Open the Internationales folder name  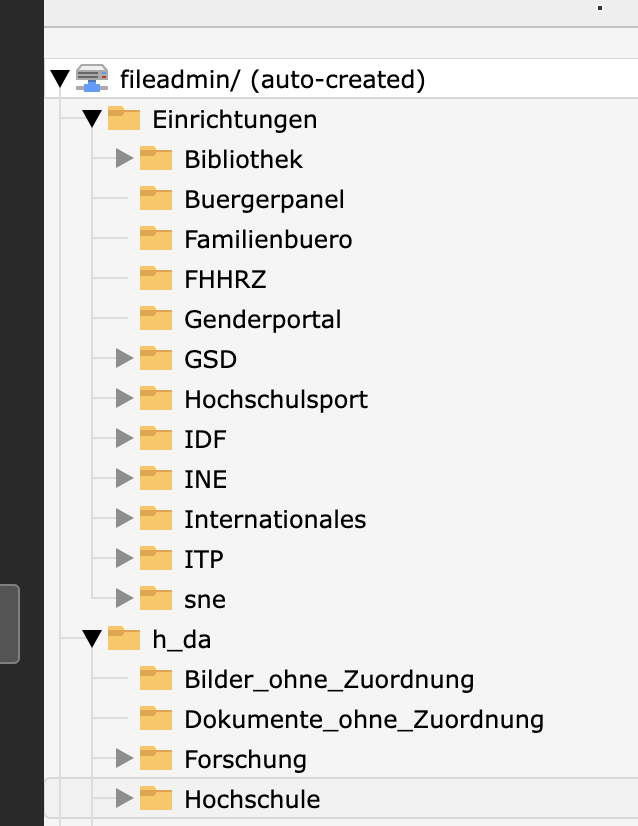[275, 519]
